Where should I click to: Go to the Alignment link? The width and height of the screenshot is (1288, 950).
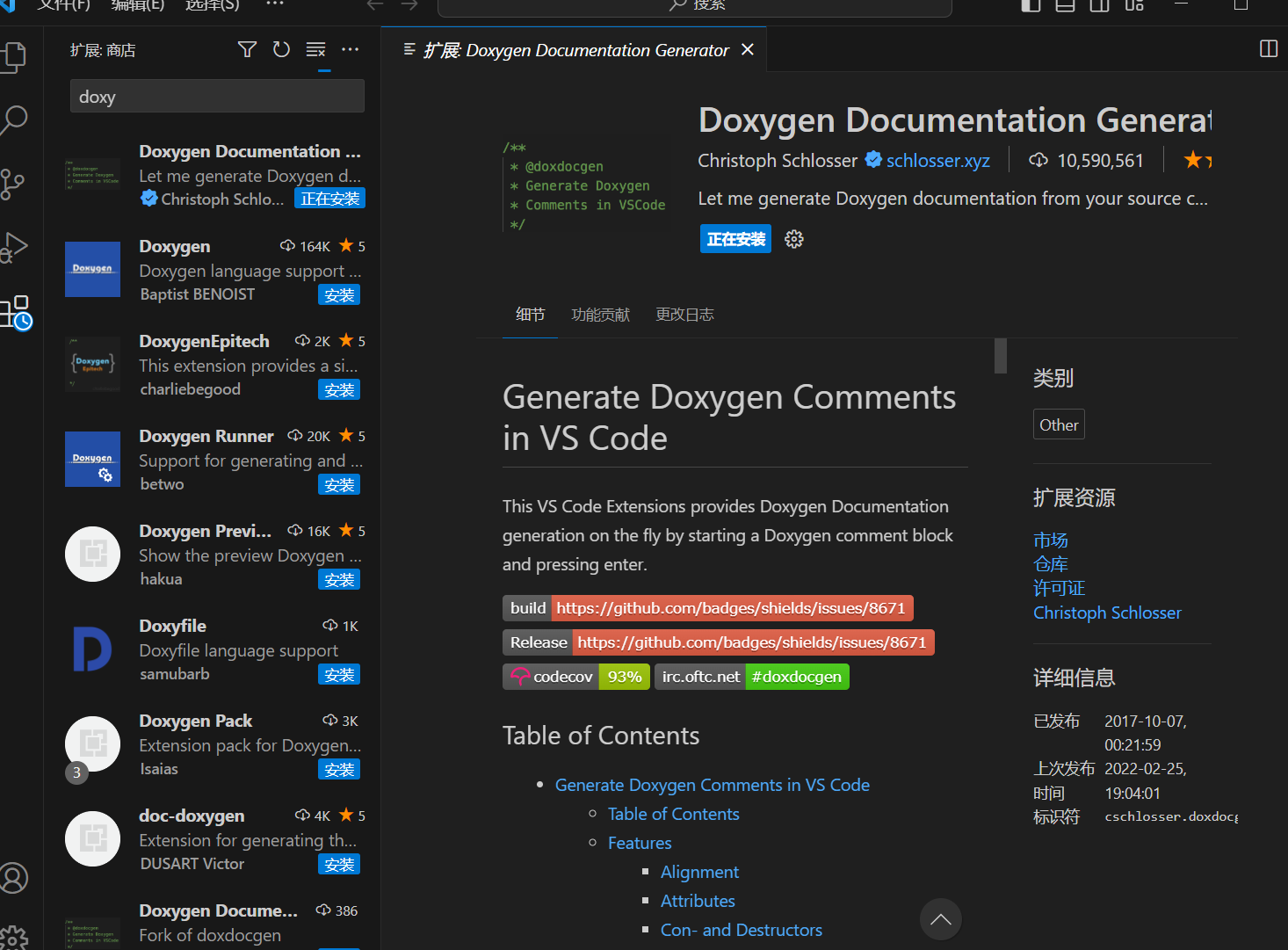coord(699,872)
